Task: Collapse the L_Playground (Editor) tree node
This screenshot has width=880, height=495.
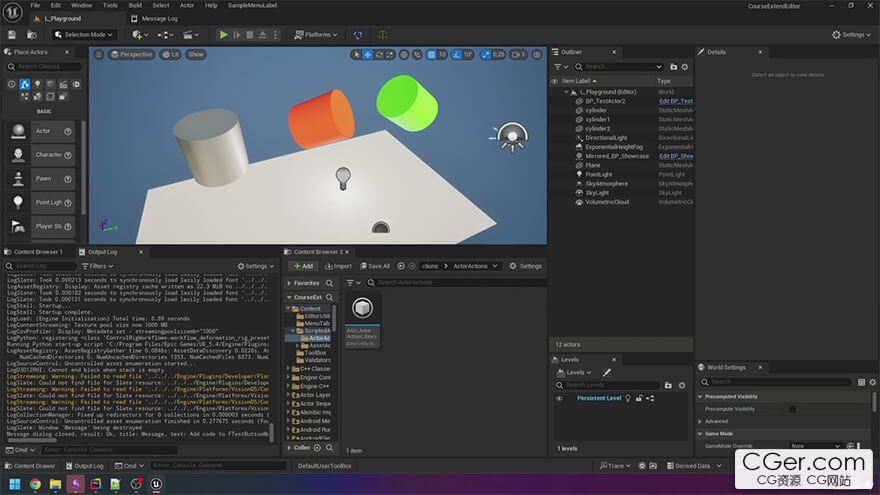Action: (x=566, y=92)
